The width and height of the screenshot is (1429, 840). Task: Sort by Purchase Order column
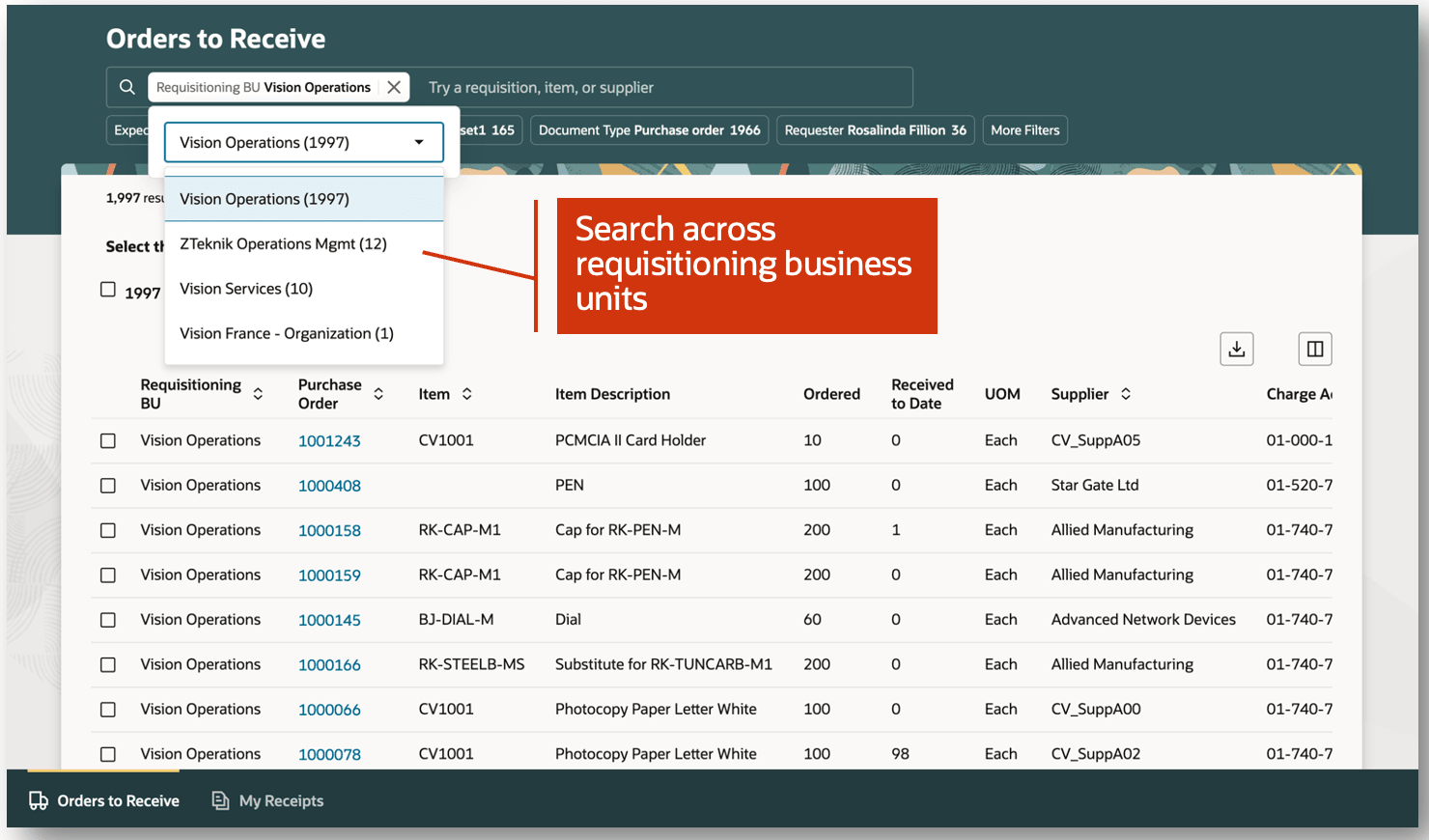point(378,394)
